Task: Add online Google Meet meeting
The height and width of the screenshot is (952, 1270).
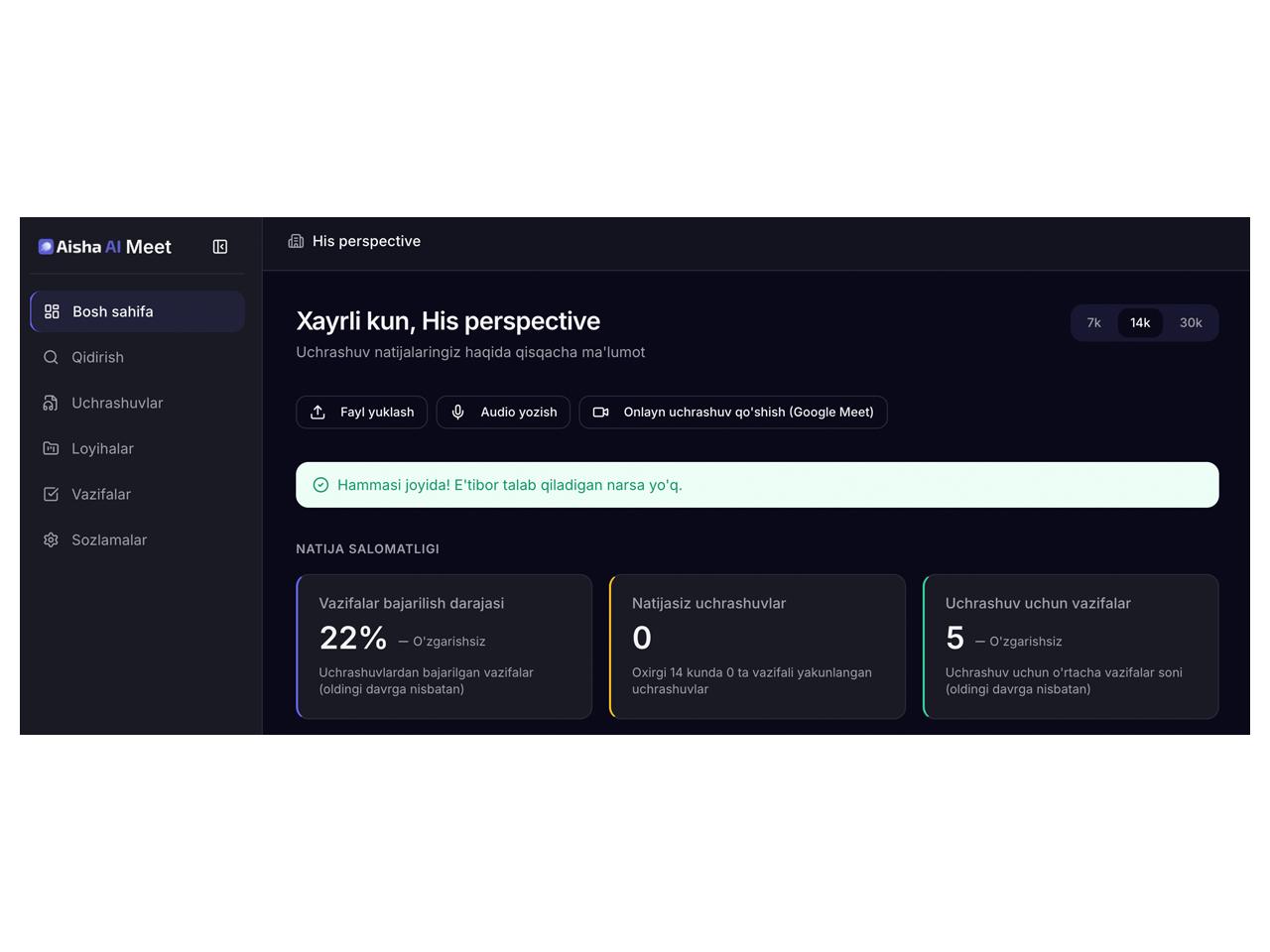Action: [x=733, y=413]
